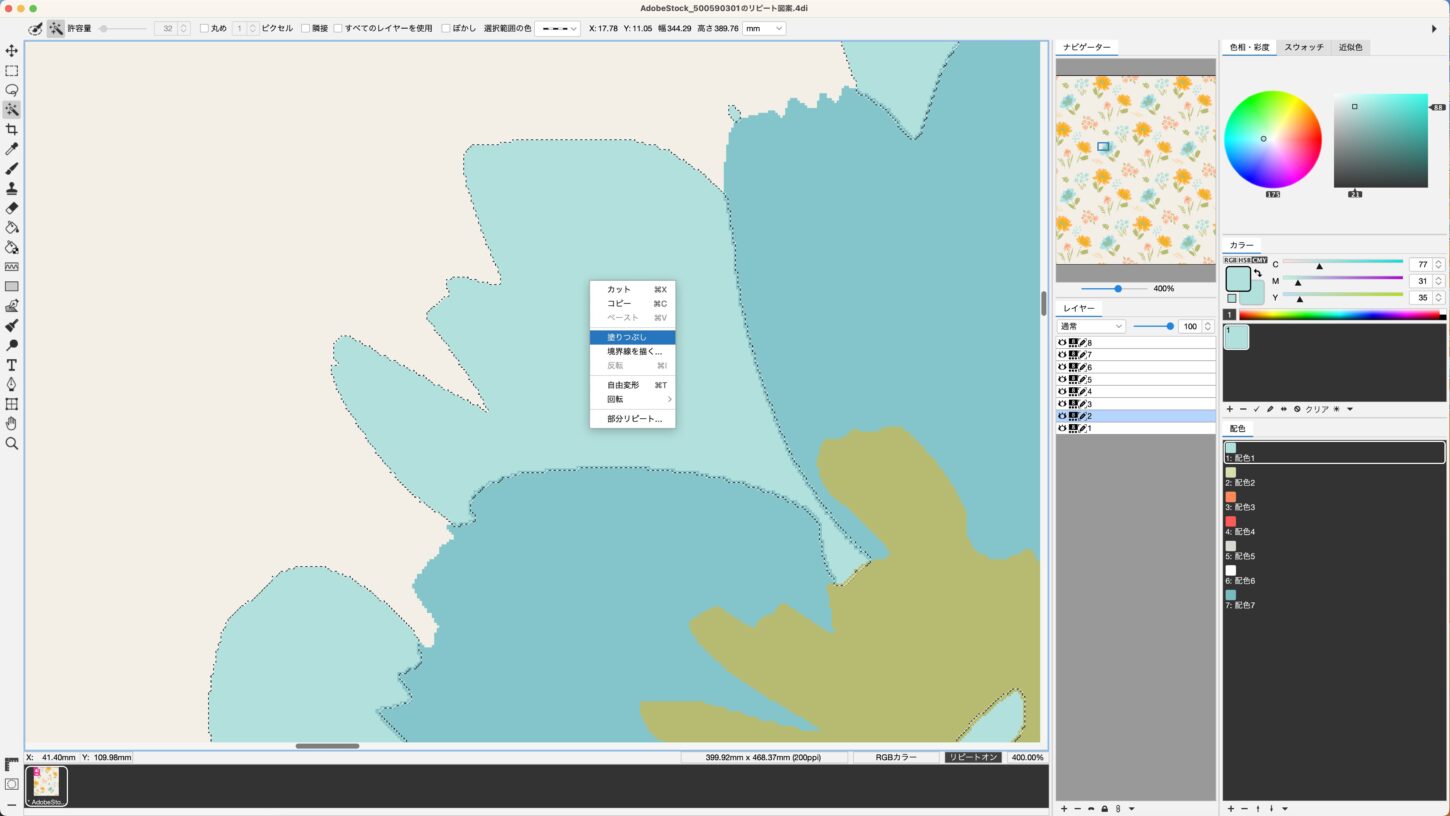
Task: Check すべてのレイヤーを使用 option
Action: [x=338, y=29]
